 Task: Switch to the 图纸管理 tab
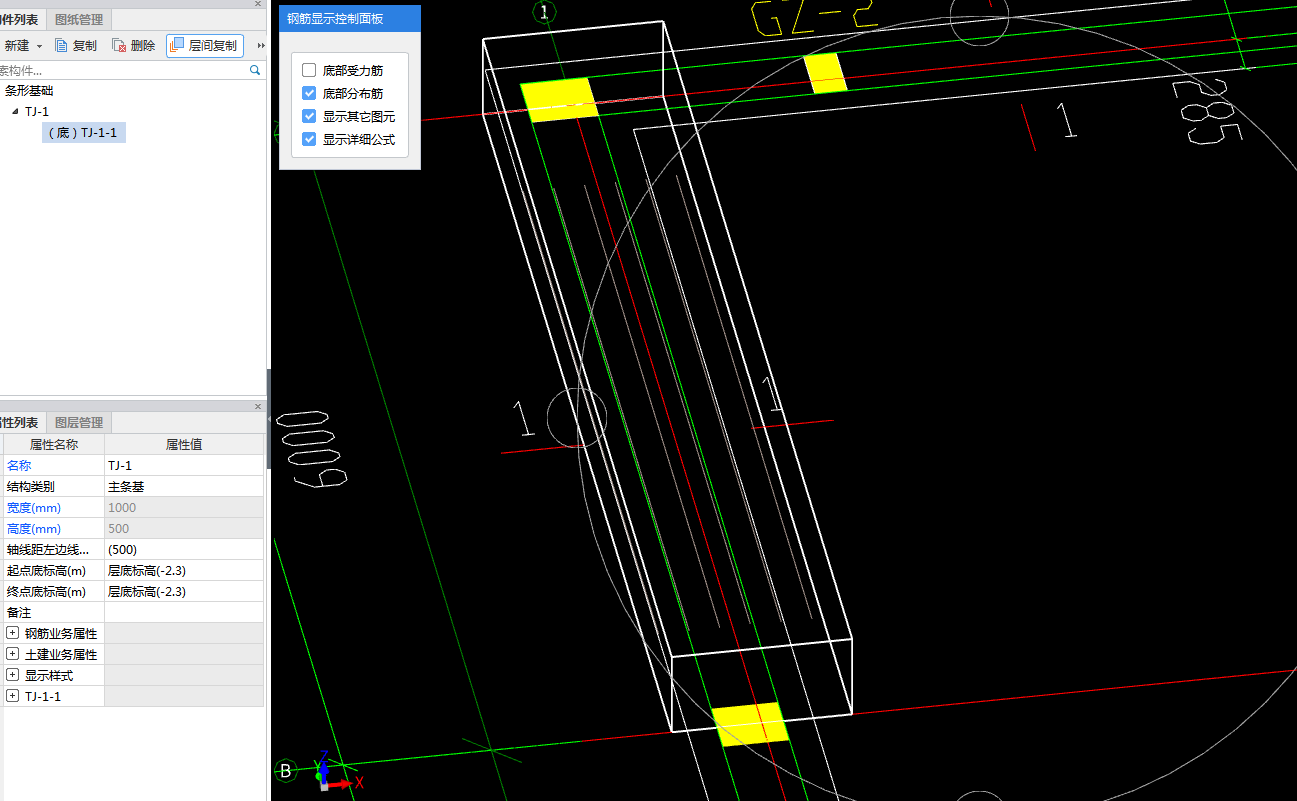pos(79,19)
